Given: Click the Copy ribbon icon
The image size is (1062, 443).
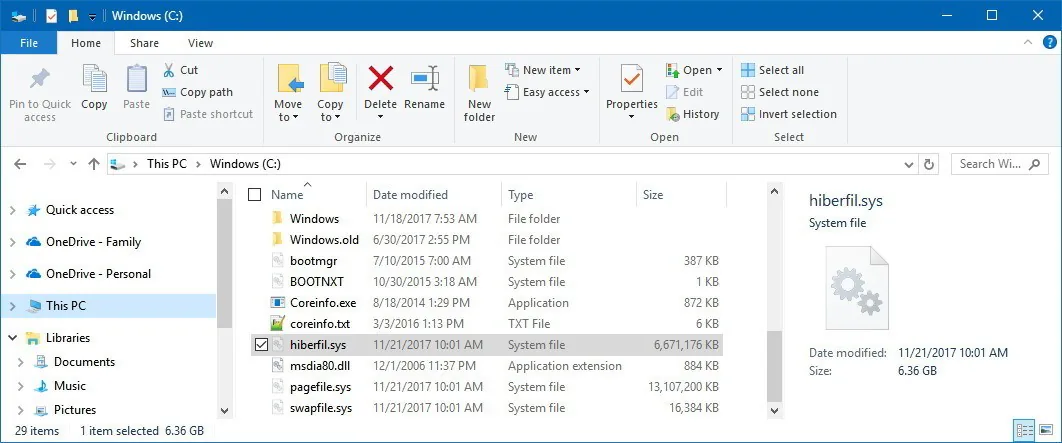Looking at the screenshot, I should point(94,79).
